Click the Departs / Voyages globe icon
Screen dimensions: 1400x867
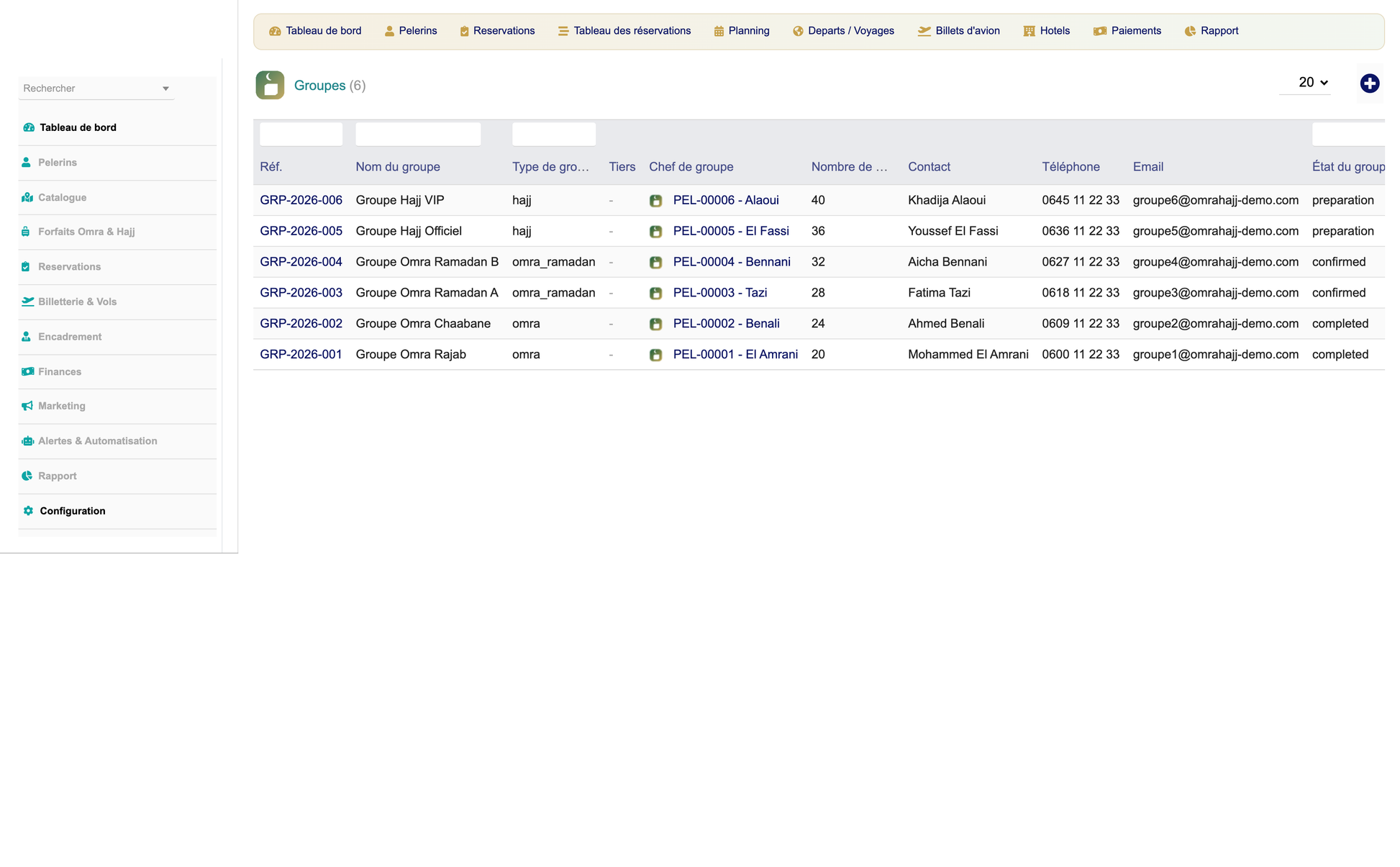coord(798,31)
